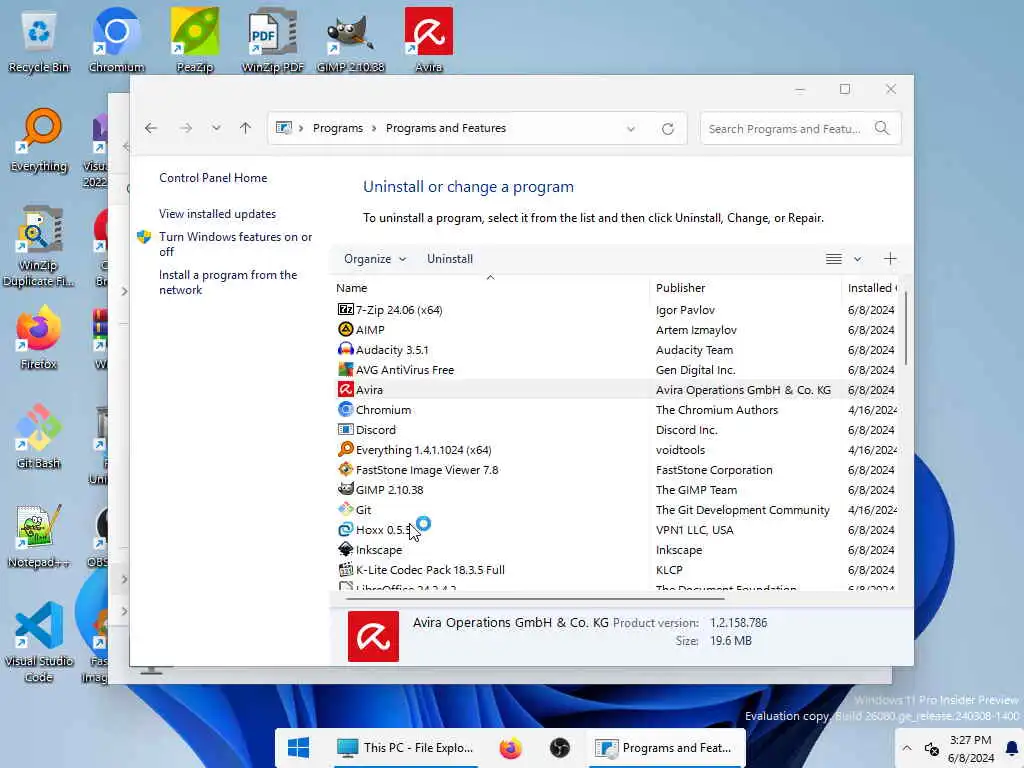Viewport: 1024px width, 768px height.
Task: Click the Inkscape icon in the list
Action: [x=345, y=550]
